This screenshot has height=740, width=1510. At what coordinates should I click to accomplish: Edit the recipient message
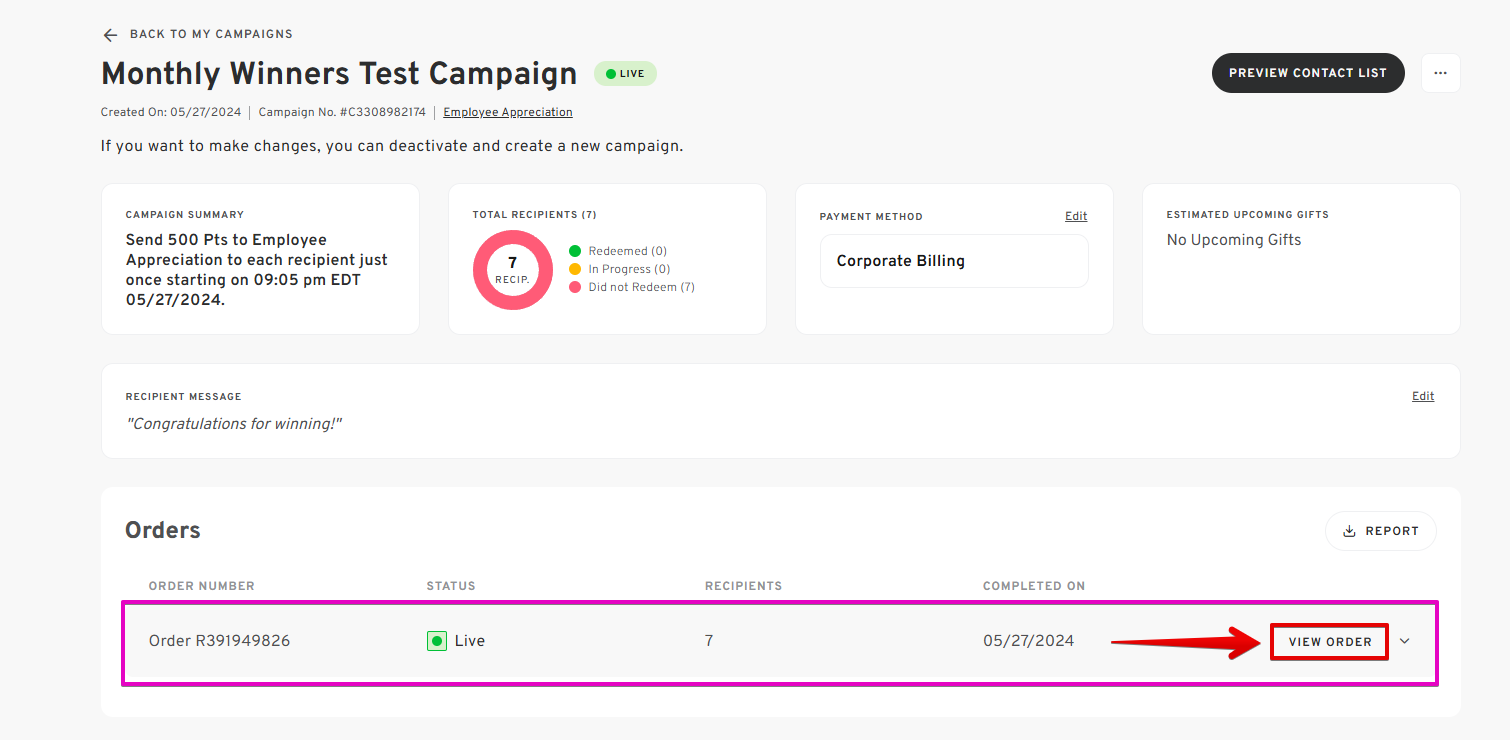tap(1423, 396)
